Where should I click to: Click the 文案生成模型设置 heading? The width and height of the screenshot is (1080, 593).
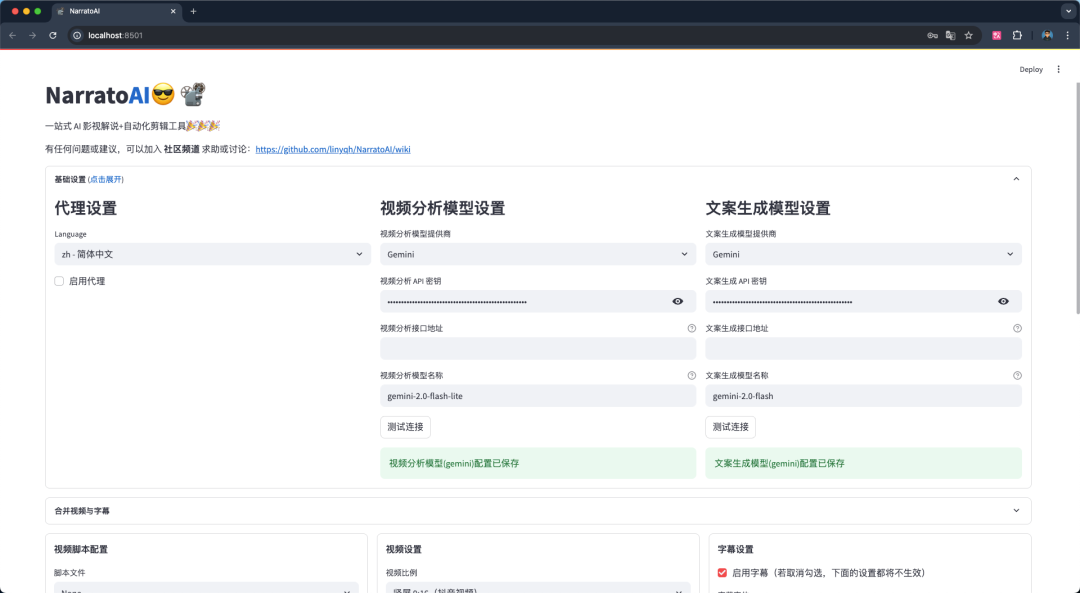(768, 208)
